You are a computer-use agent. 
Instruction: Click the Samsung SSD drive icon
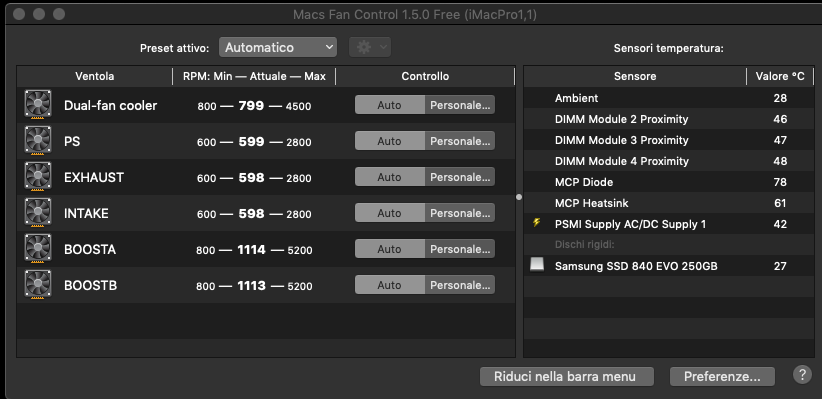coord(537,265)
